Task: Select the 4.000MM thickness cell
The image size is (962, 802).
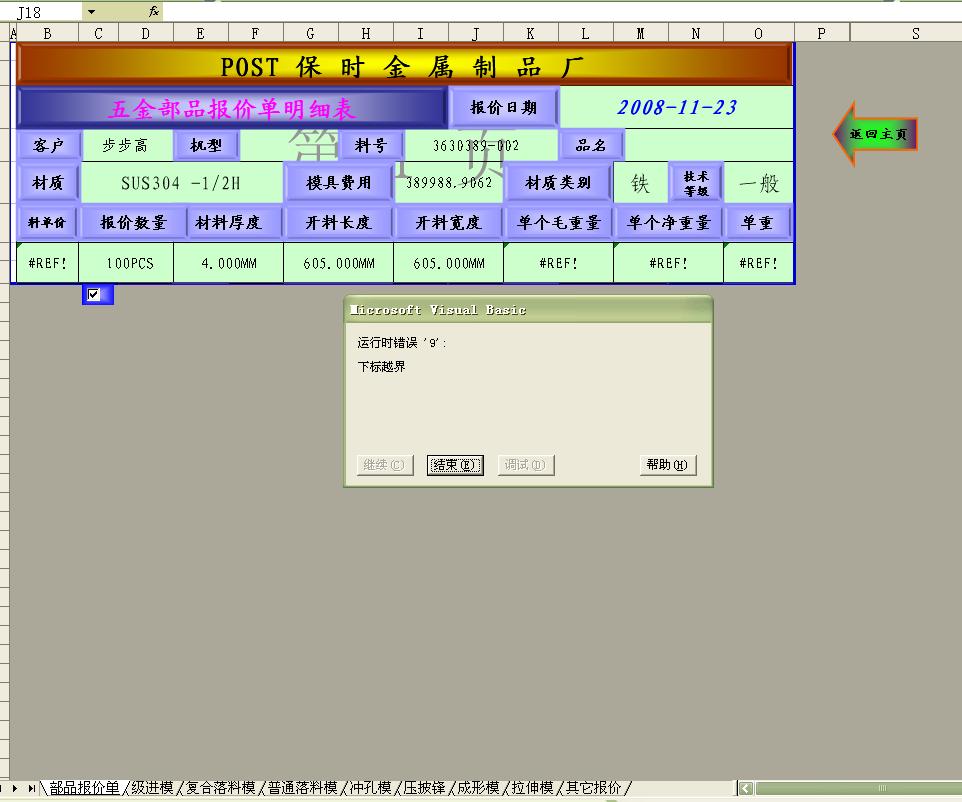Action: 229,263
